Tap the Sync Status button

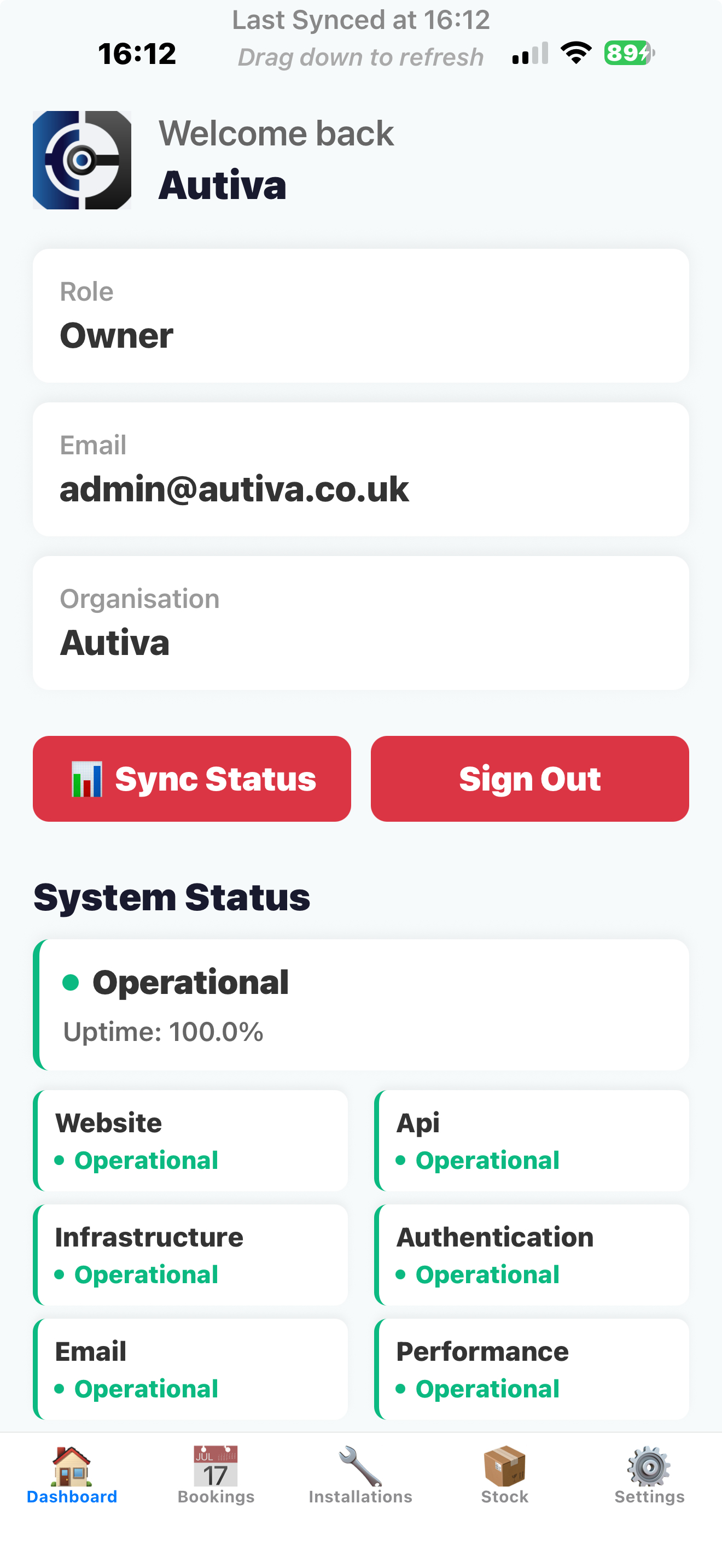point(192,779)
